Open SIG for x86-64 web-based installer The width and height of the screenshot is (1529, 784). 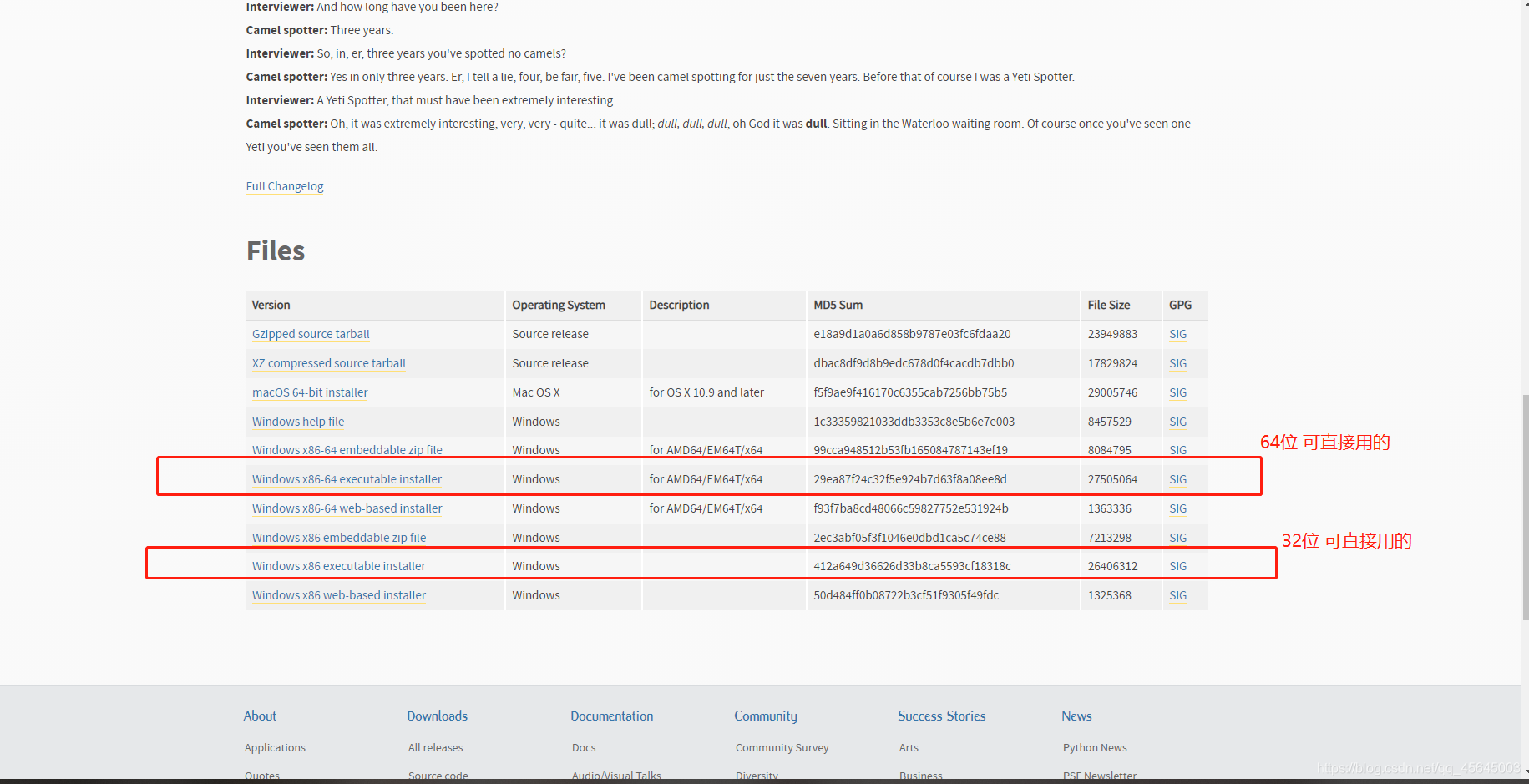(1178, 508)
